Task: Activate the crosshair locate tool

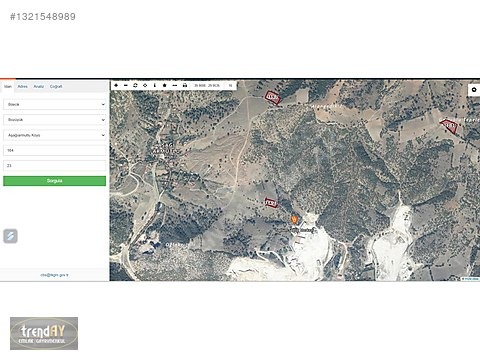Action: [x=145, y=85]
